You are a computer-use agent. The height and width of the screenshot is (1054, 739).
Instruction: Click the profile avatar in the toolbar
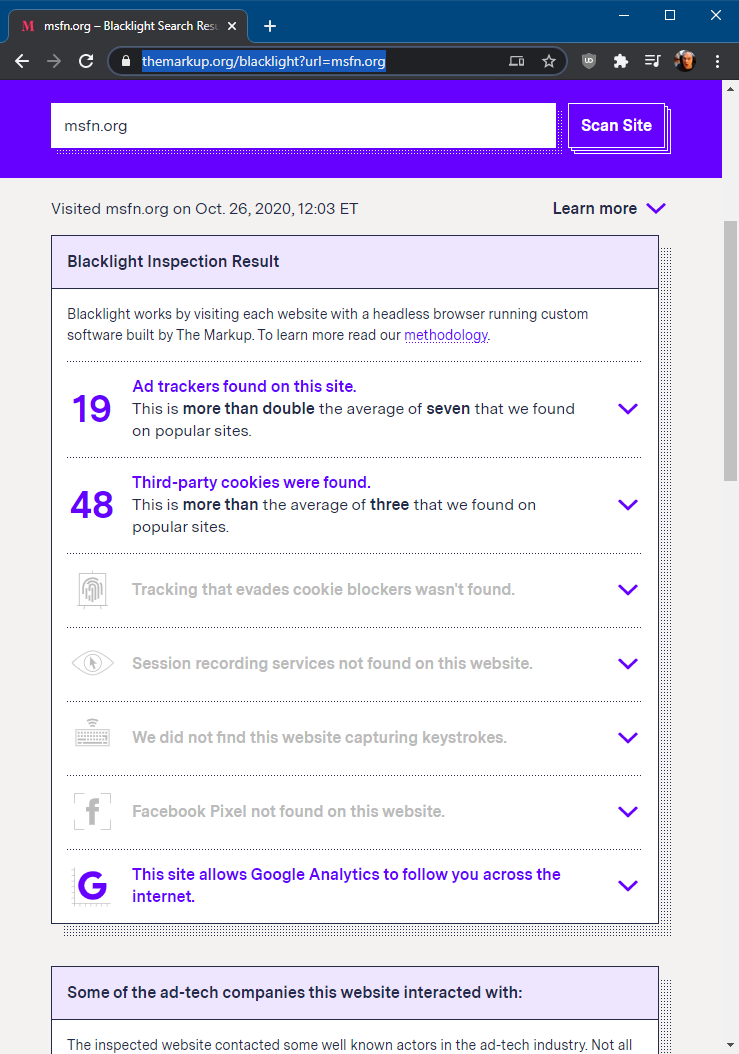click(x=685, y=61)
